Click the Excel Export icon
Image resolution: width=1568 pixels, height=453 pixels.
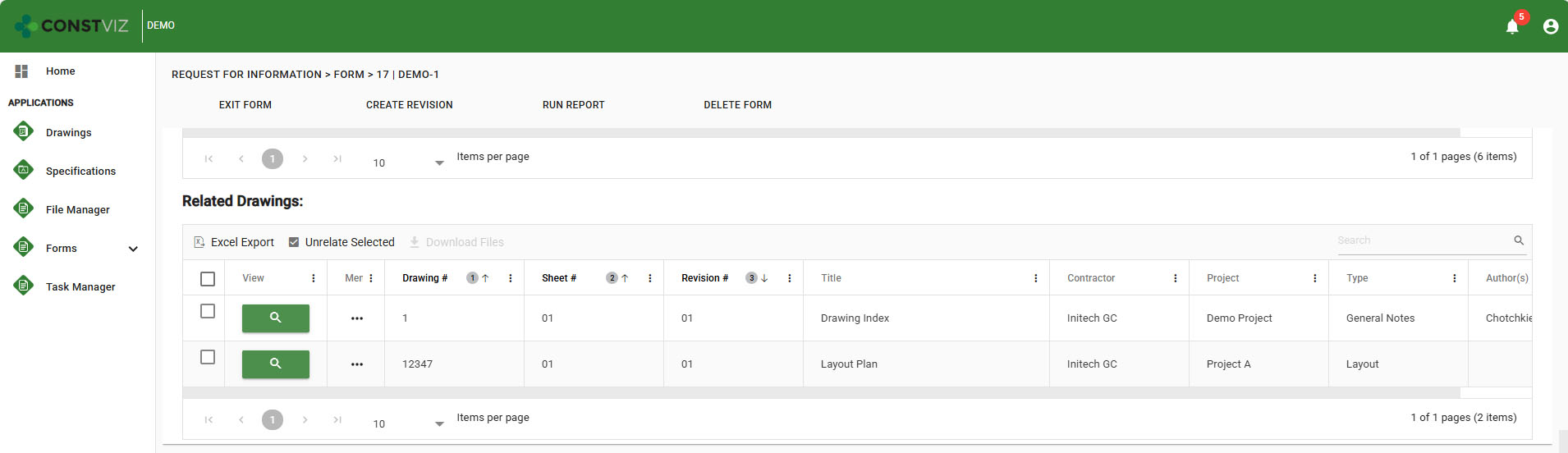click(x=199, y=242)
